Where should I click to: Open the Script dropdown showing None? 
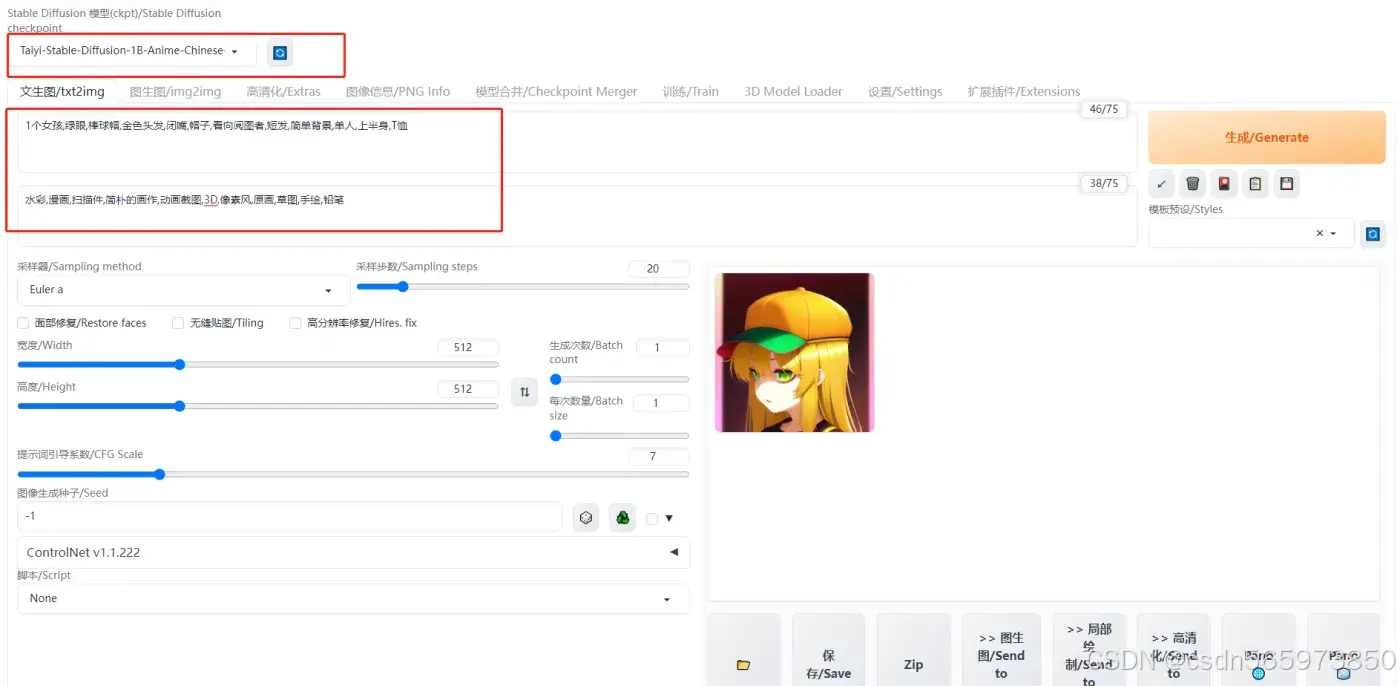click(352, 599)
